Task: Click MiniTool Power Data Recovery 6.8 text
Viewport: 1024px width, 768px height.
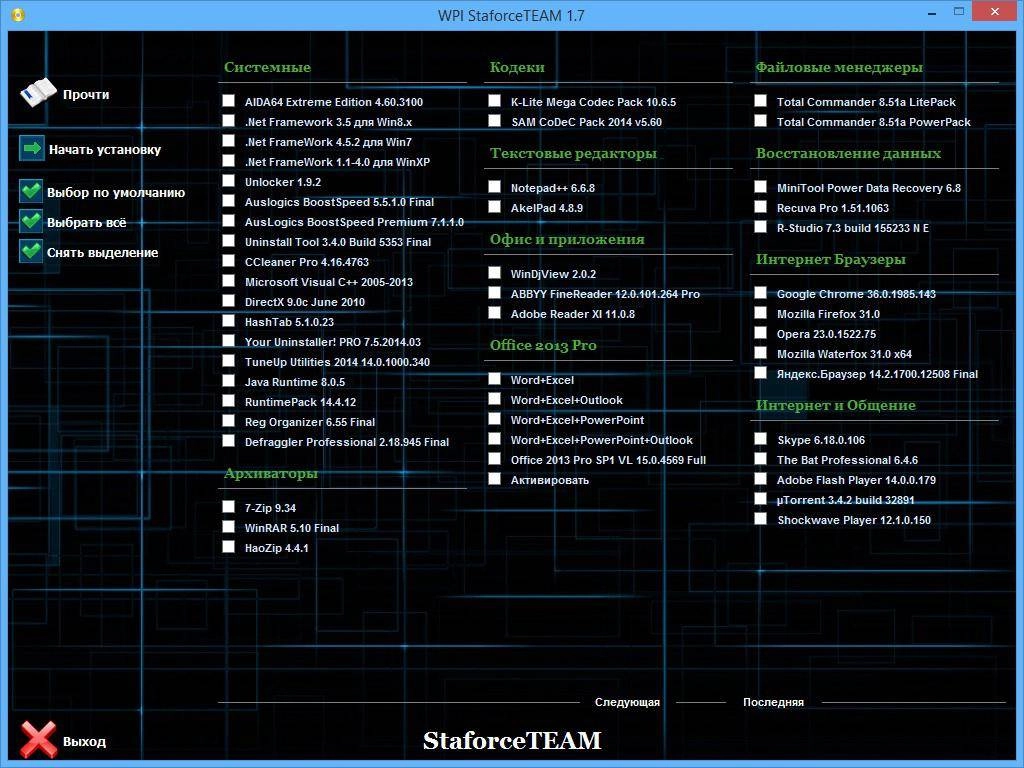Action: (869, 188)
